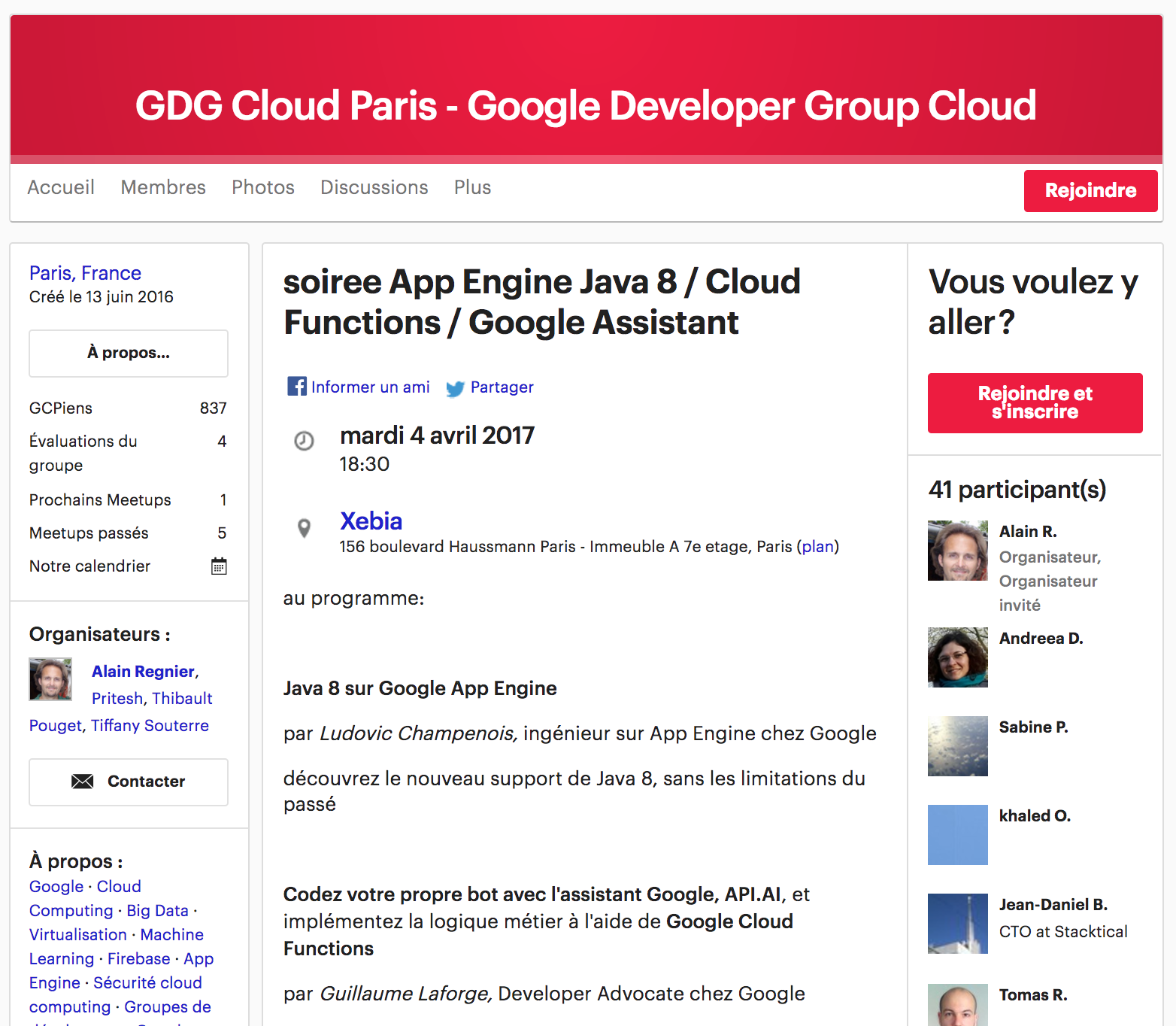Image resolution: width=1176 pixels, height=1026 pixels.
Task: Open Prochains Meetups link
Action: pos(128,500)
